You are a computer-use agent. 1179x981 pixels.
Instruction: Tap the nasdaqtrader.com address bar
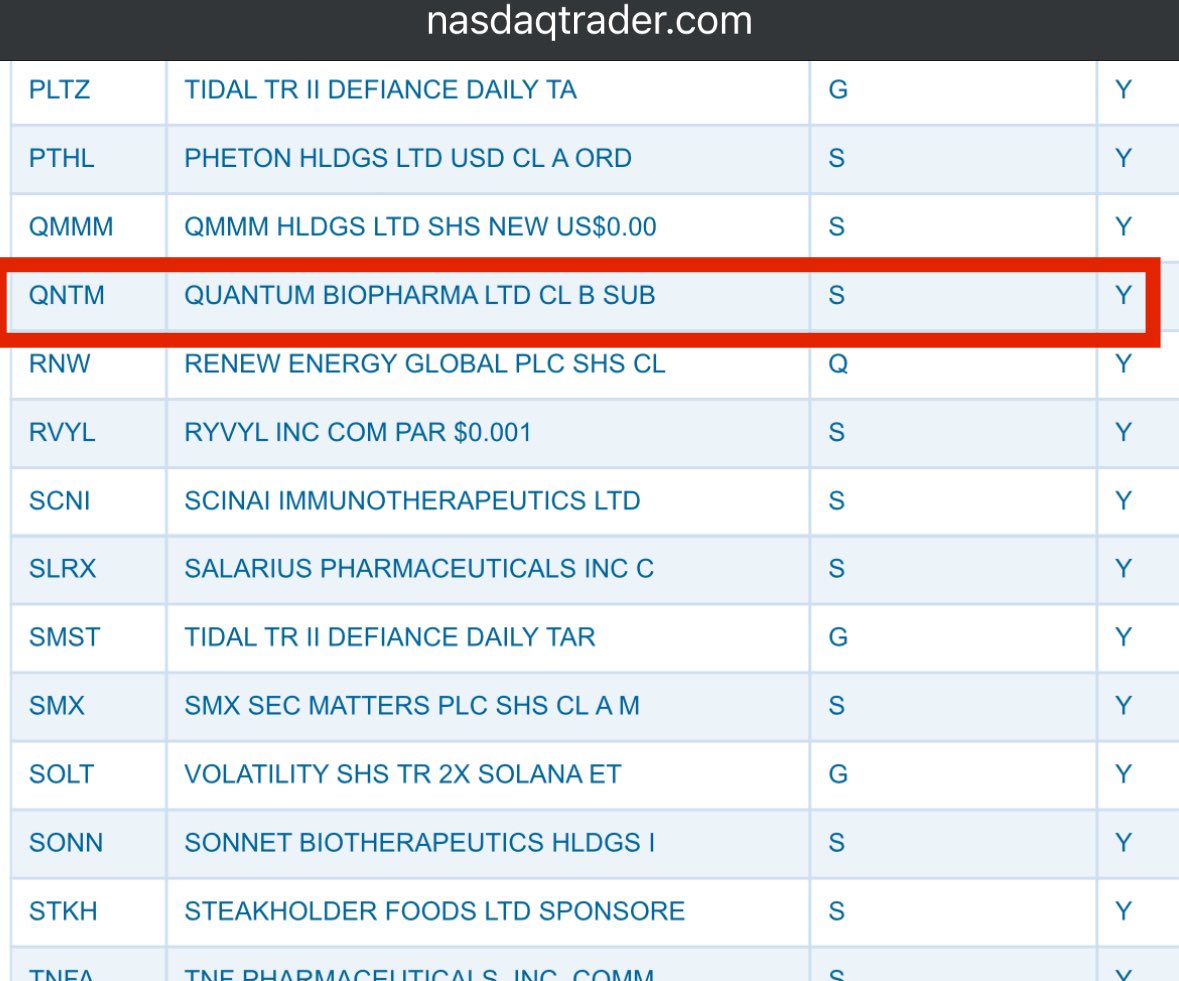[589, 21]
